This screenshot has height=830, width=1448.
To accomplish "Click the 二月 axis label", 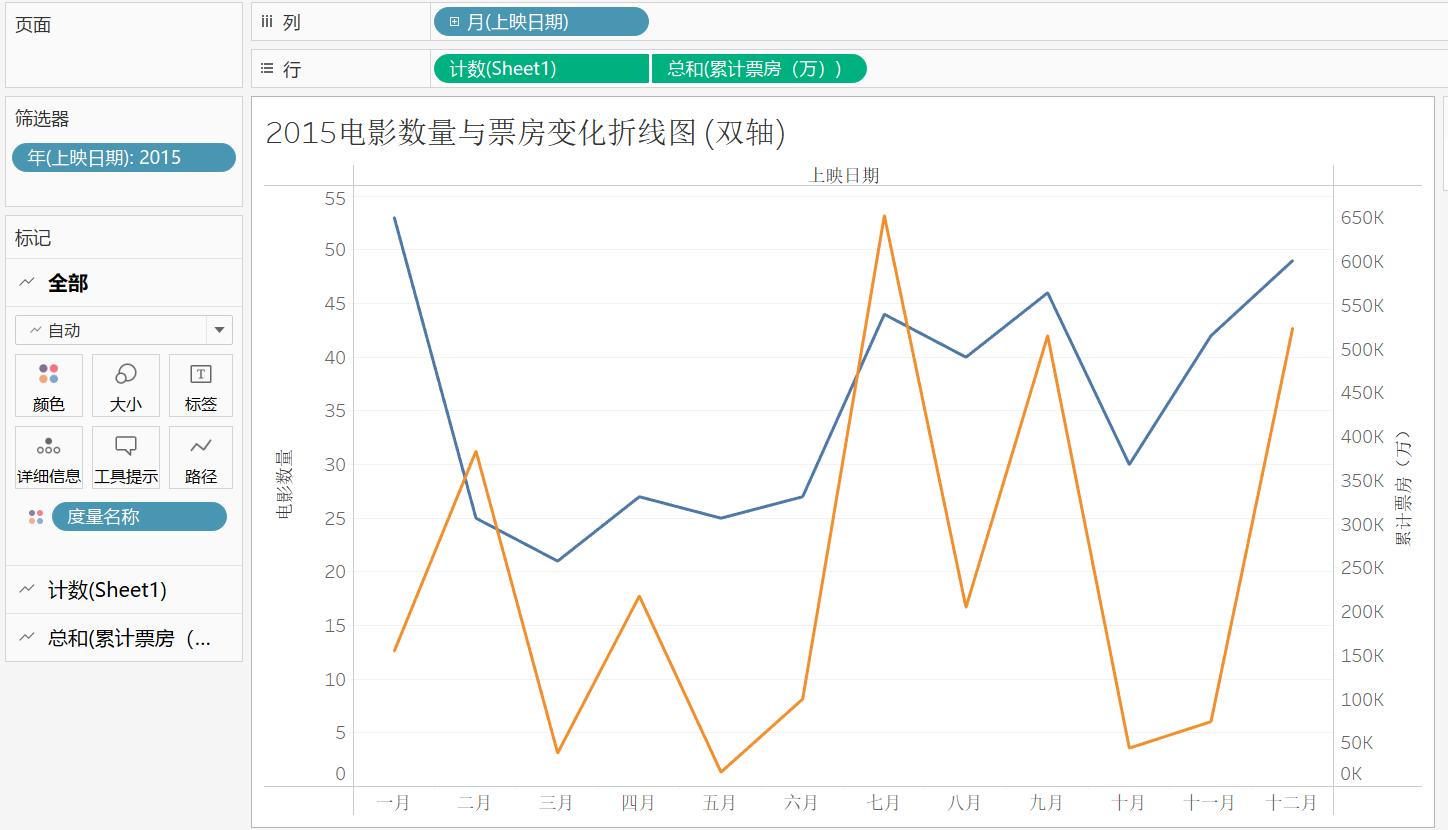I will point(474,802).
